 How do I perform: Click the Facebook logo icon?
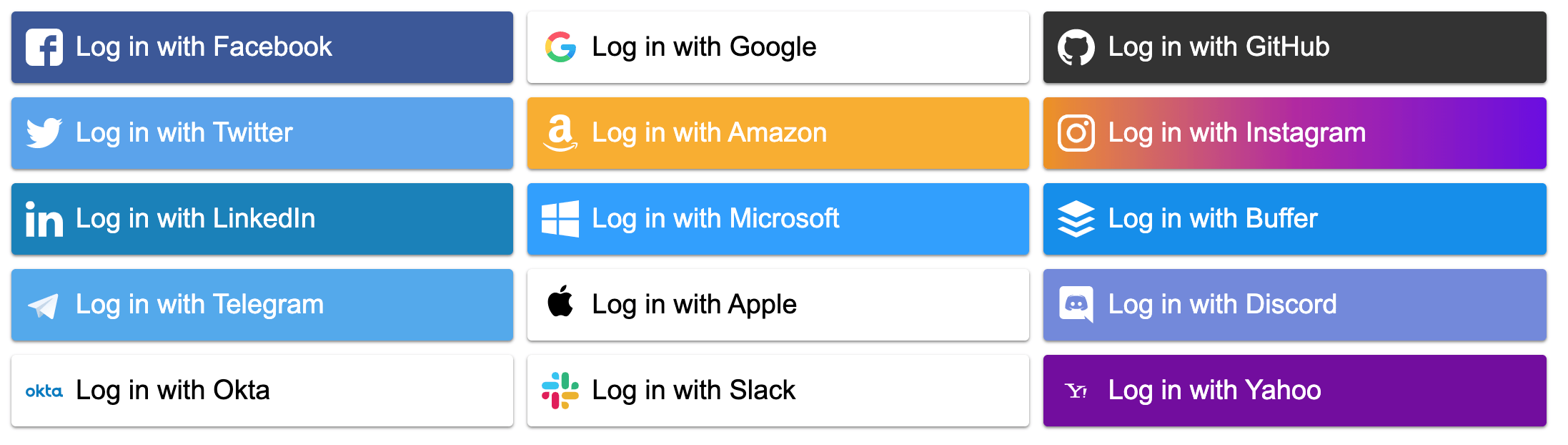[44, 47]
